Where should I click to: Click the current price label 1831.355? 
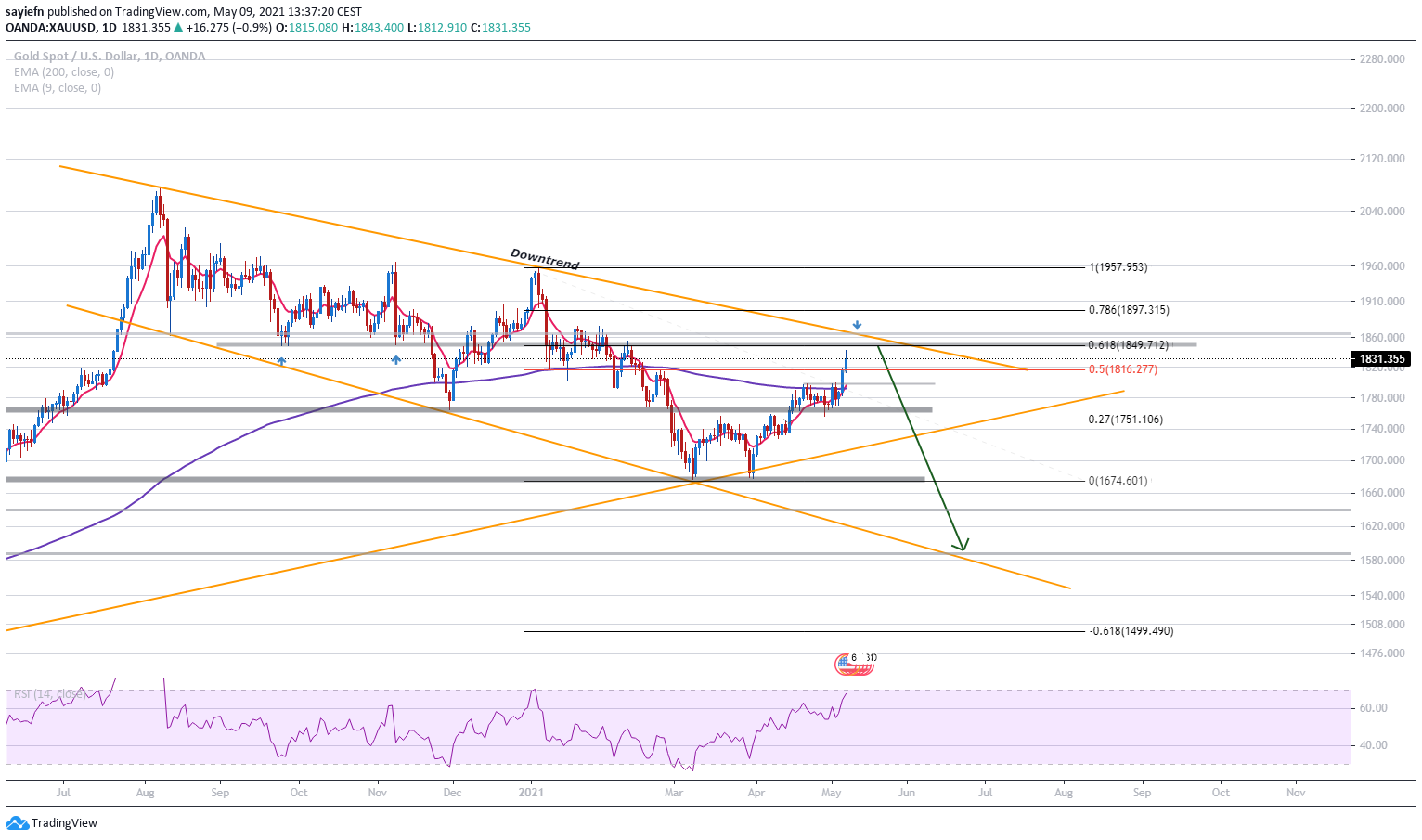tap(1382, 358)
